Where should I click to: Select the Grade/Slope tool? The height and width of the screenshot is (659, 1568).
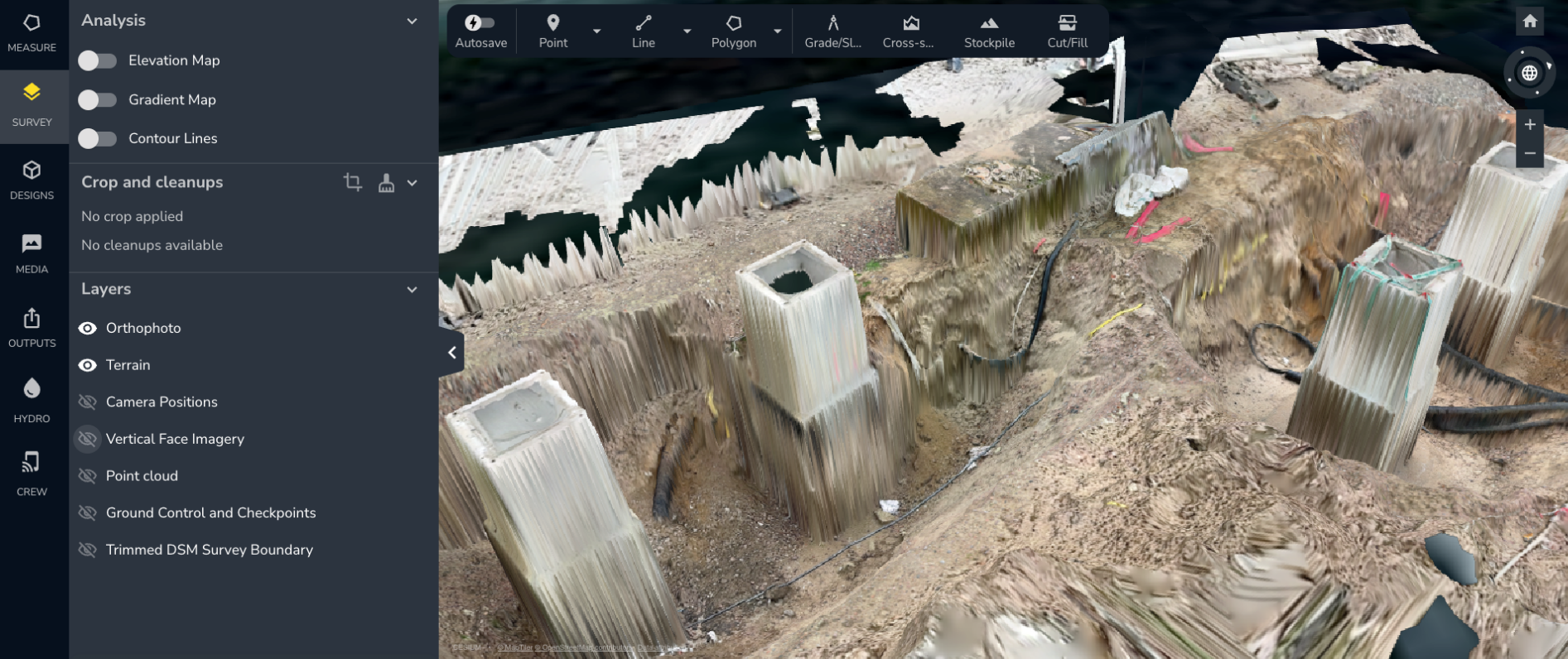[x=833, y=31]
